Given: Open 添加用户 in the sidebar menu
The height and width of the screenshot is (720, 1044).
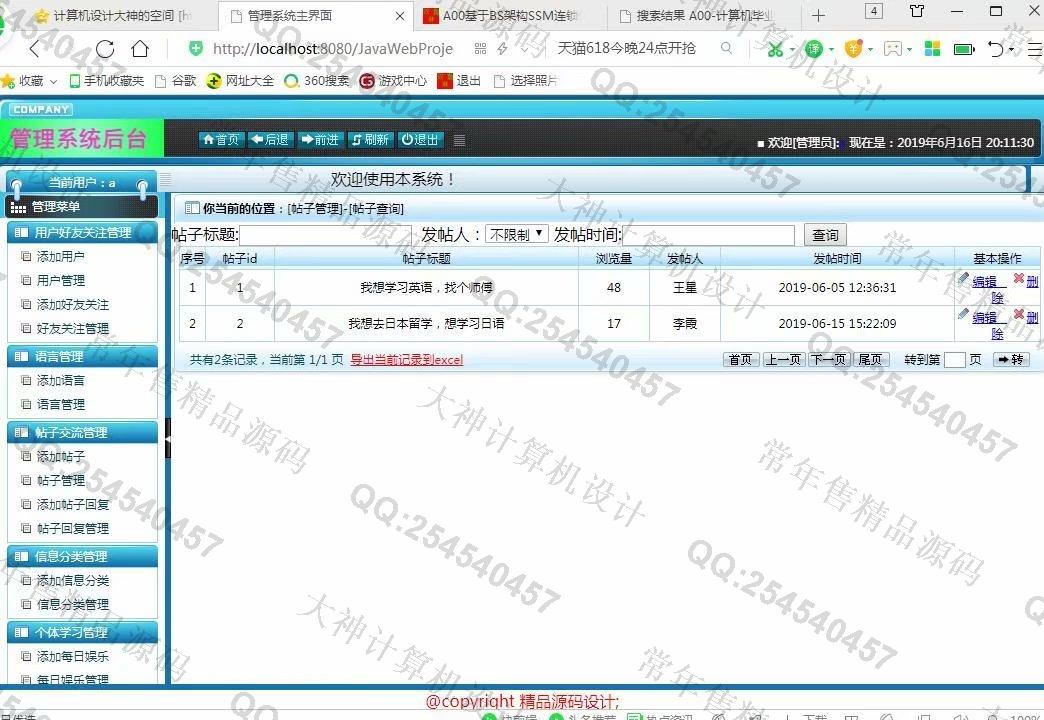Looking at the screenshot, I should (61, 256).
